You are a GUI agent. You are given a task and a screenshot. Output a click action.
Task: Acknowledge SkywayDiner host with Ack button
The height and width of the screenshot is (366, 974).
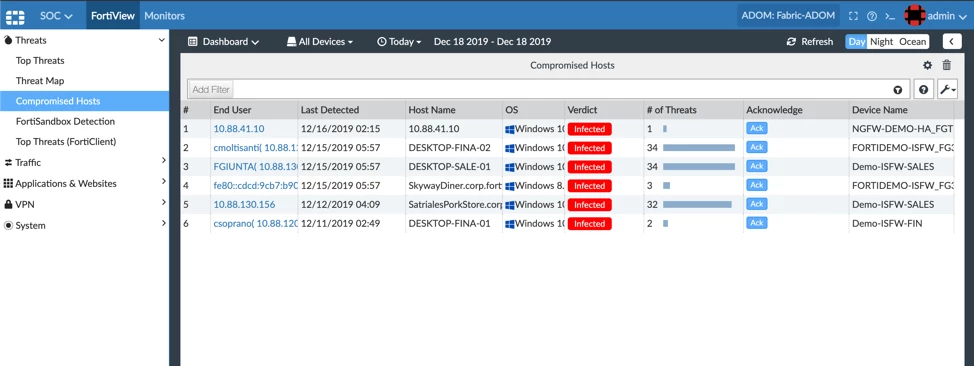pos(757,185)
